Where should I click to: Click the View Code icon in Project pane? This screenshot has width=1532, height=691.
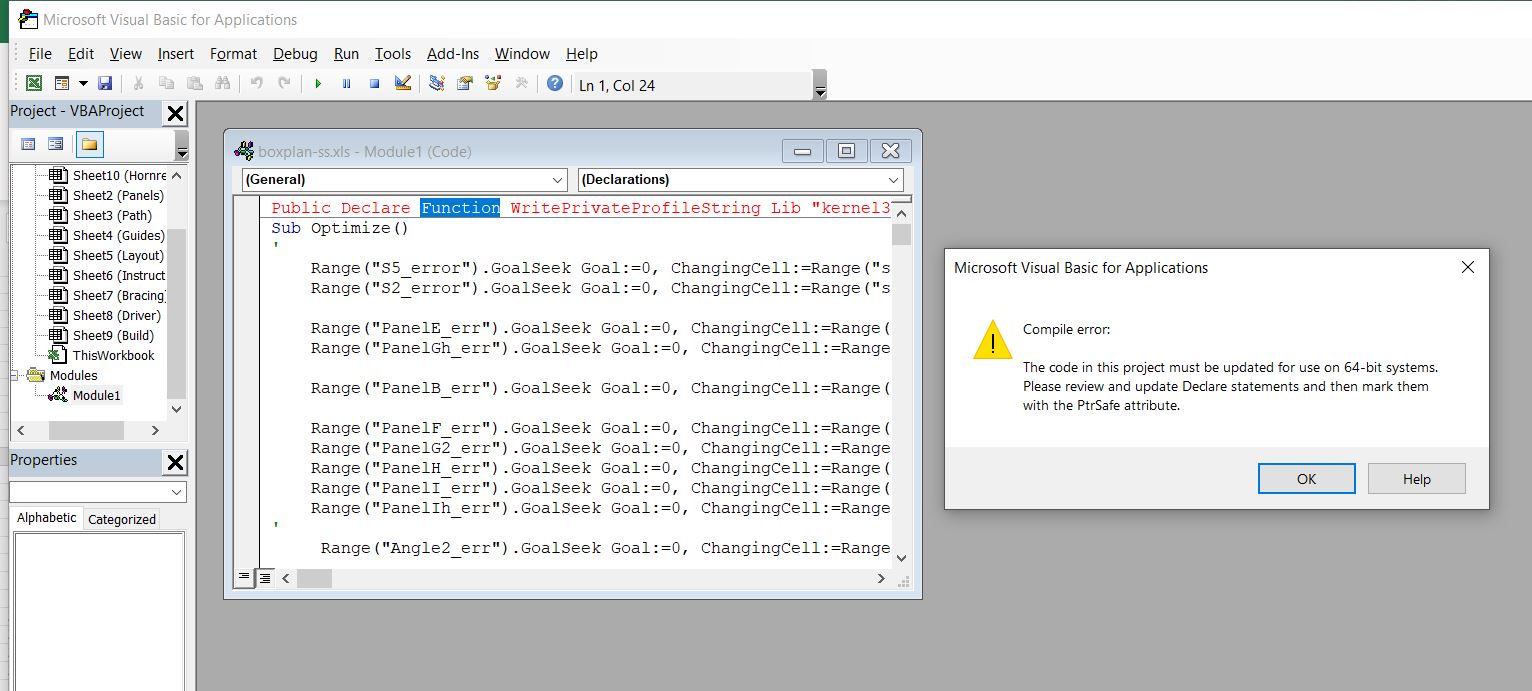pos(28,144)
